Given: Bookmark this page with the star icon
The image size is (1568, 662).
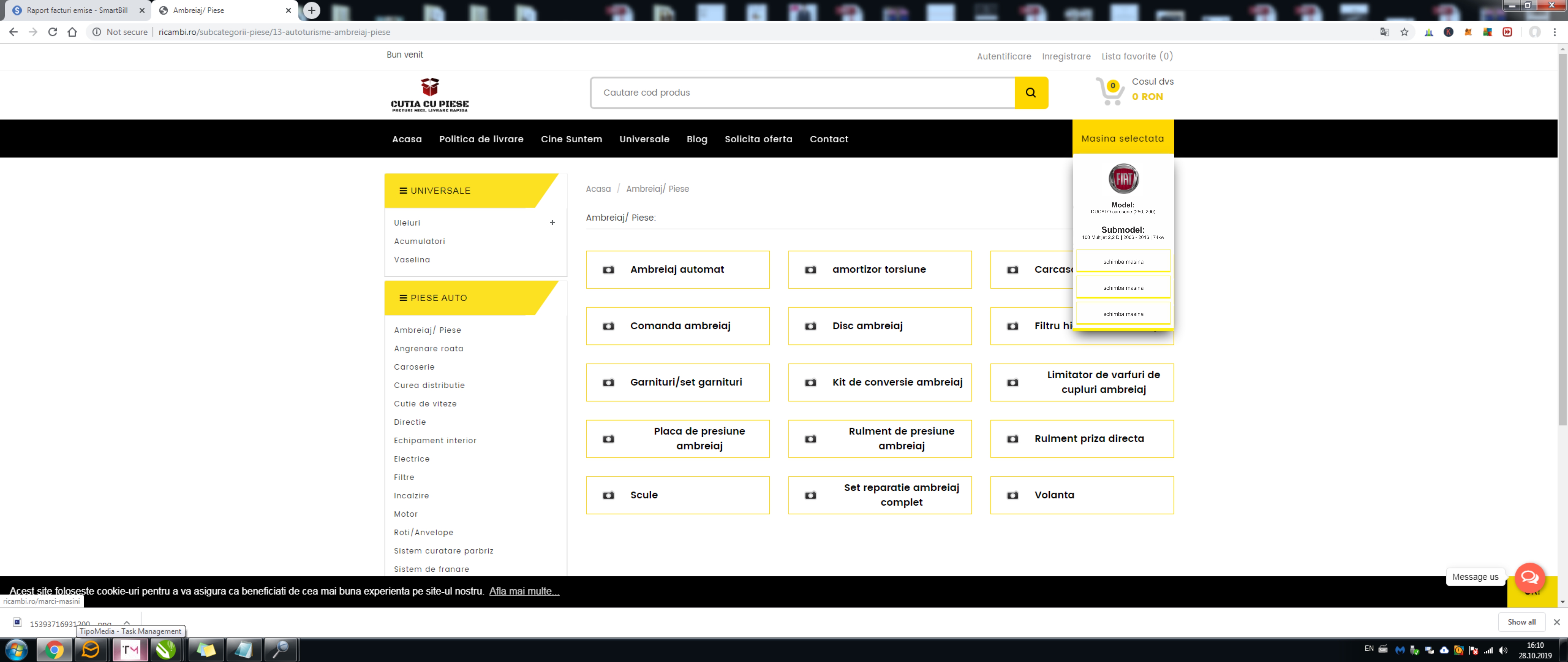Looking at the screenshot, I should [x=1404, y=32].
